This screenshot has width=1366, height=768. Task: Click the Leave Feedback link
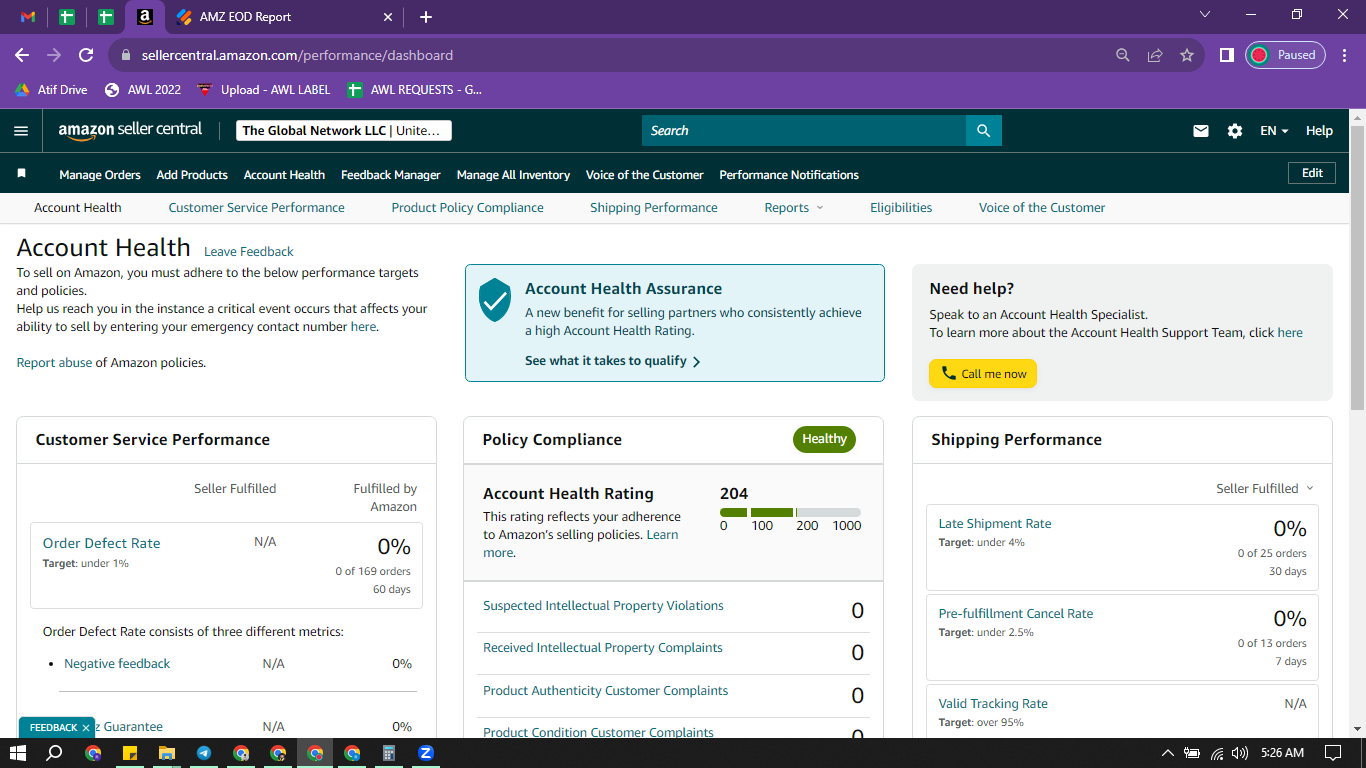click(249, 252)
